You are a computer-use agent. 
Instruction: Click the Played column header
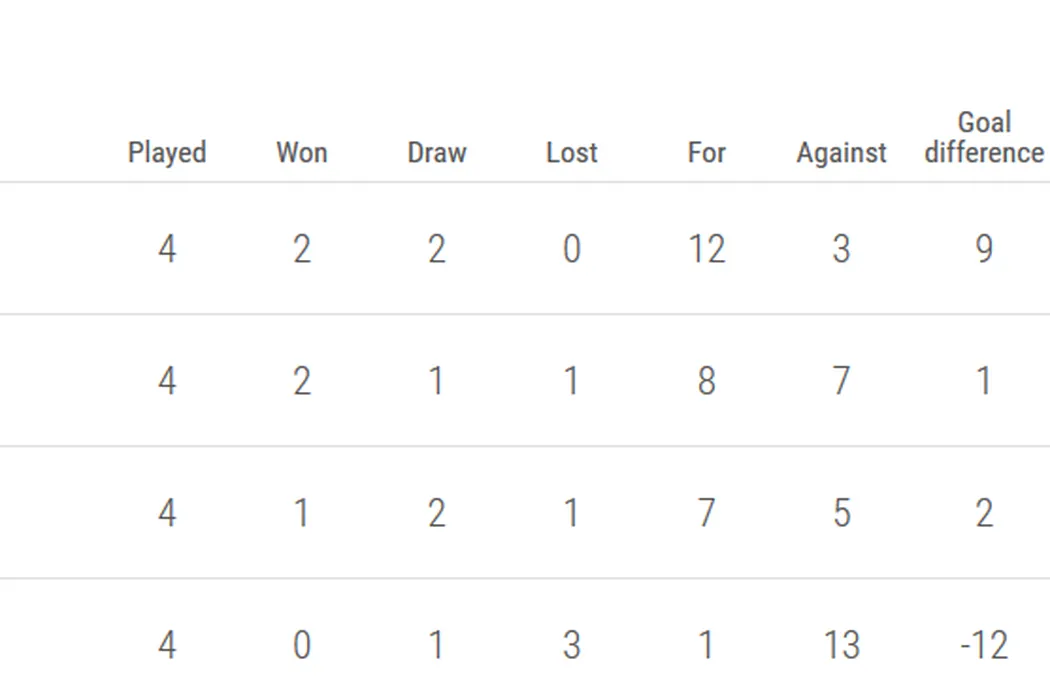click(x=167, y=153)
